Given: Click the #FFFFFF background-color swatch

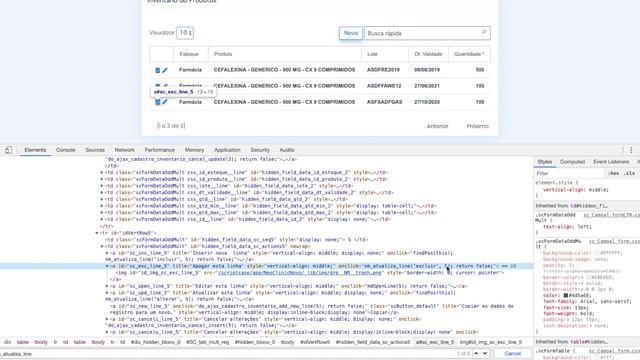Looking at the screenshot, I should pyautogui.click(x=597, y=253).
